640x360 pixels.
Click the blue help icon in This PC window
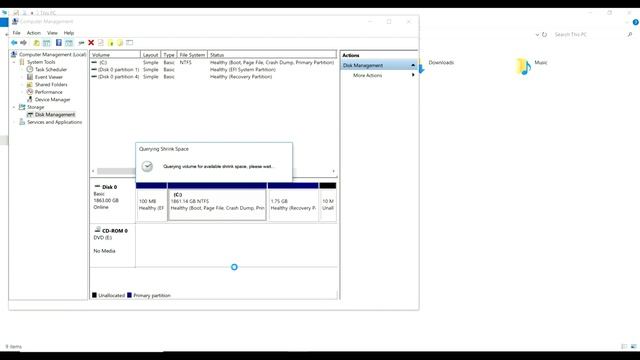[x=636, y=22]
